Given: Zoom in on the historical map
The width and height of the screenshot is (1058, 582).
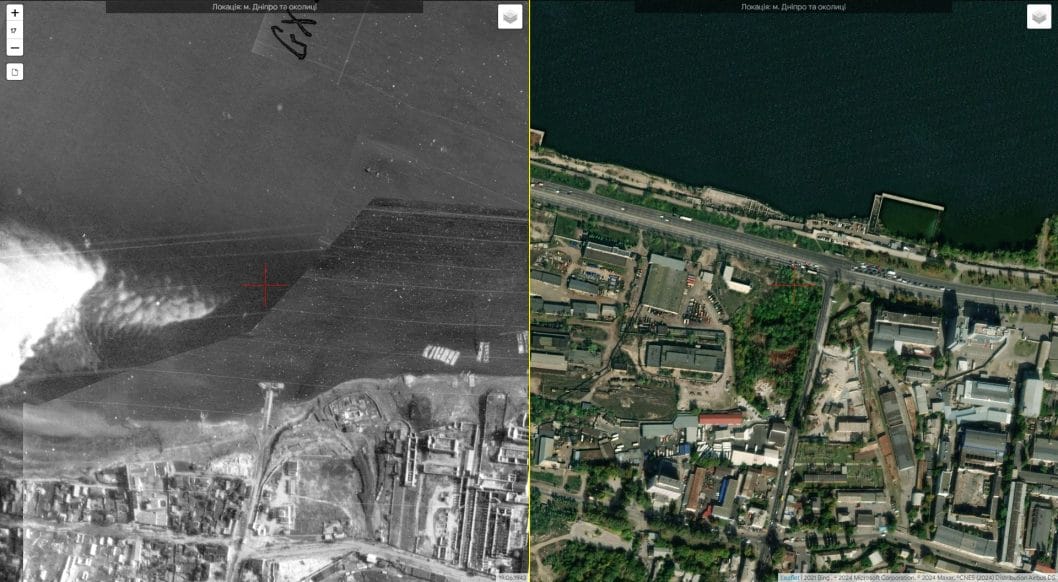Looking at the screenshot, I should (15, 13).
